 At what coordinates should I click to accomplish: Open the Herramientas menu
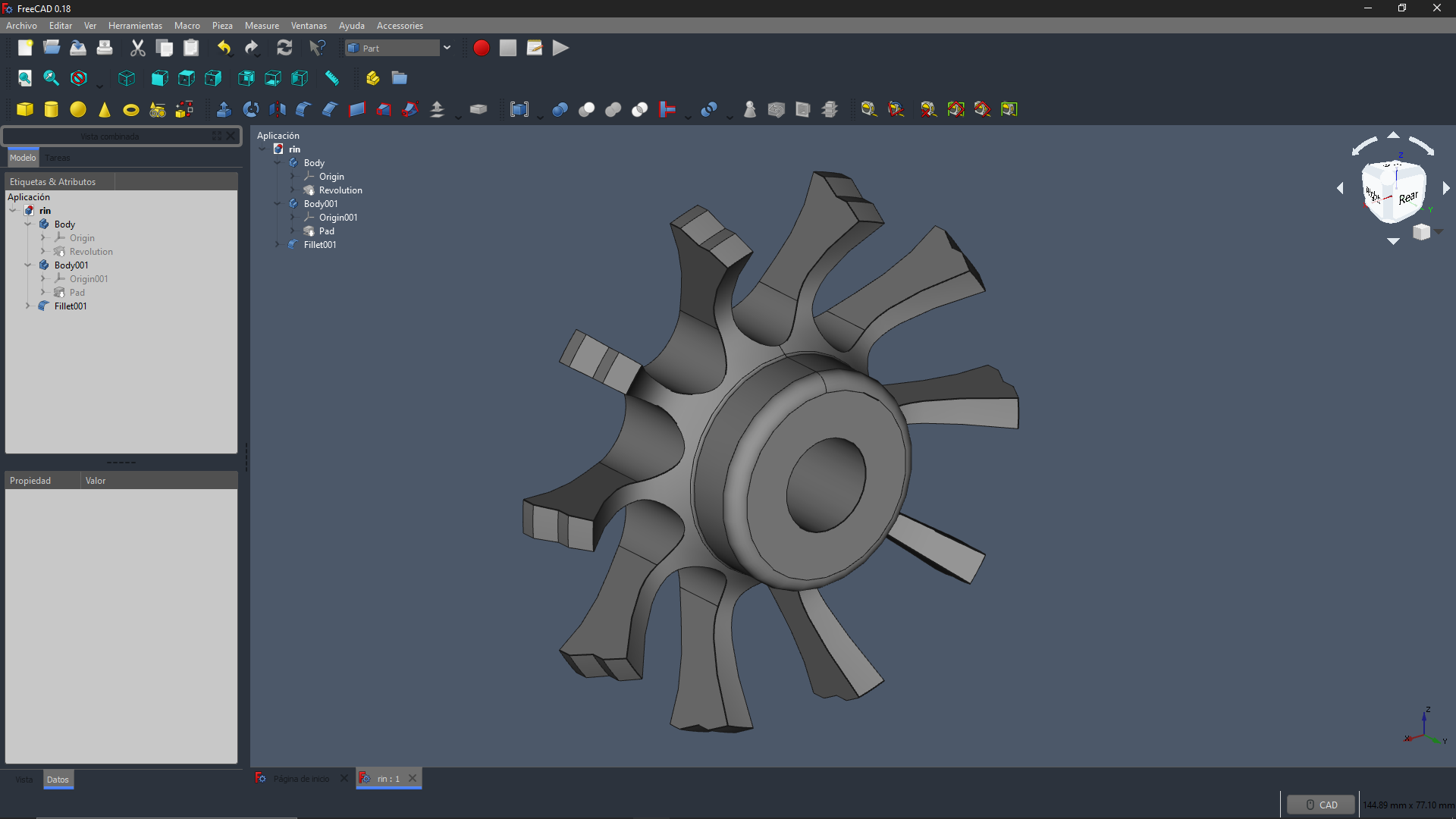point(135,26)
